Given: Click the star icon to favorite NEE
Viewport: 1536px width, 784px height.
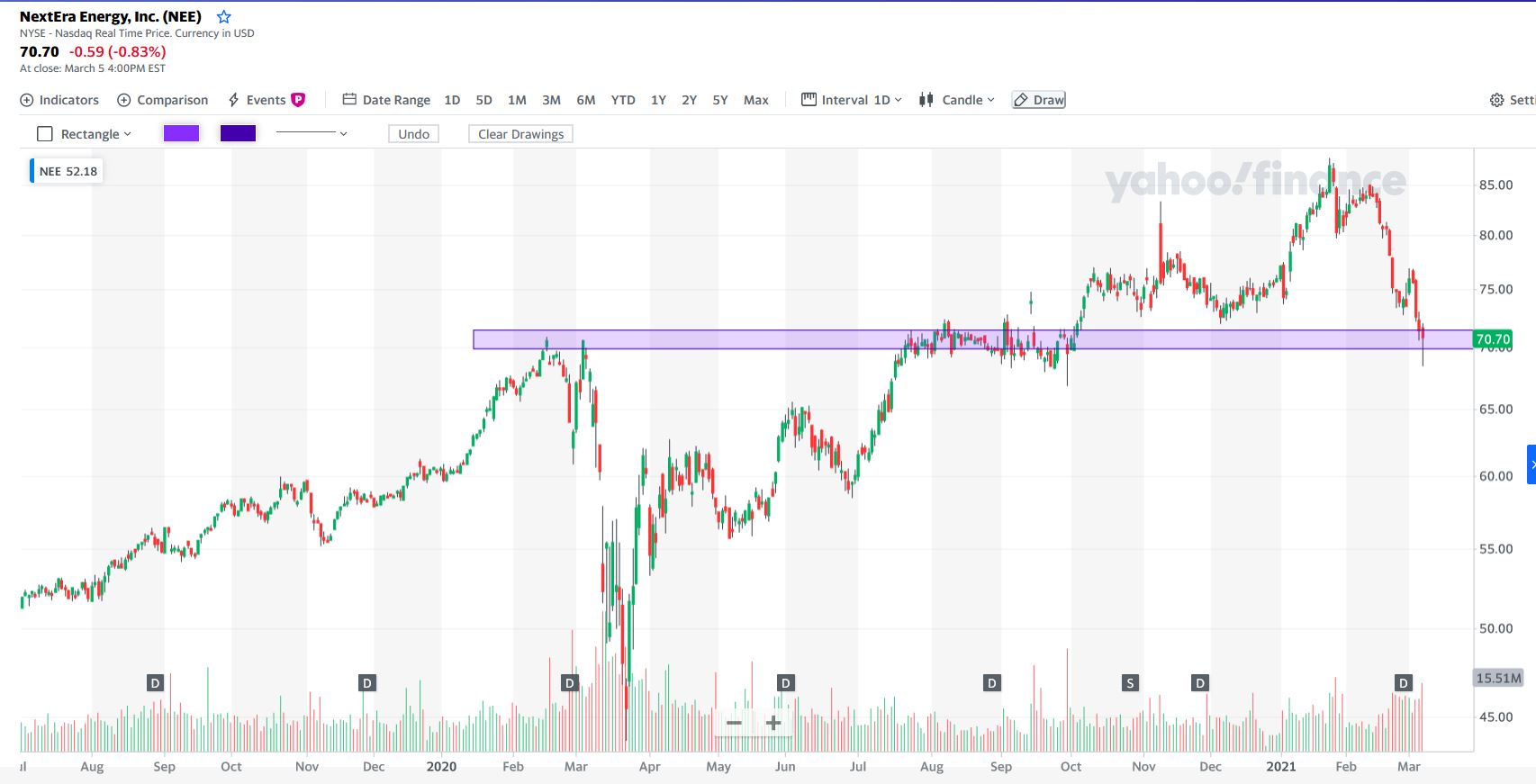Looking at the screenshot, I should pos(224,17).
